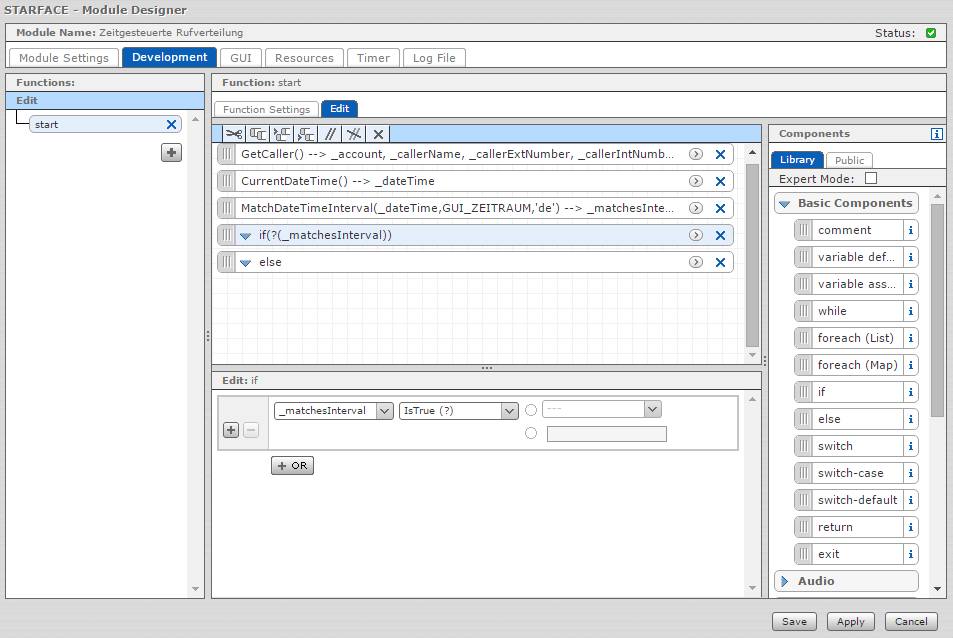Select the radio button beside the text field
Image resolution: width=953 pixels, height=638 pixels.
click(x=531, y=433)
